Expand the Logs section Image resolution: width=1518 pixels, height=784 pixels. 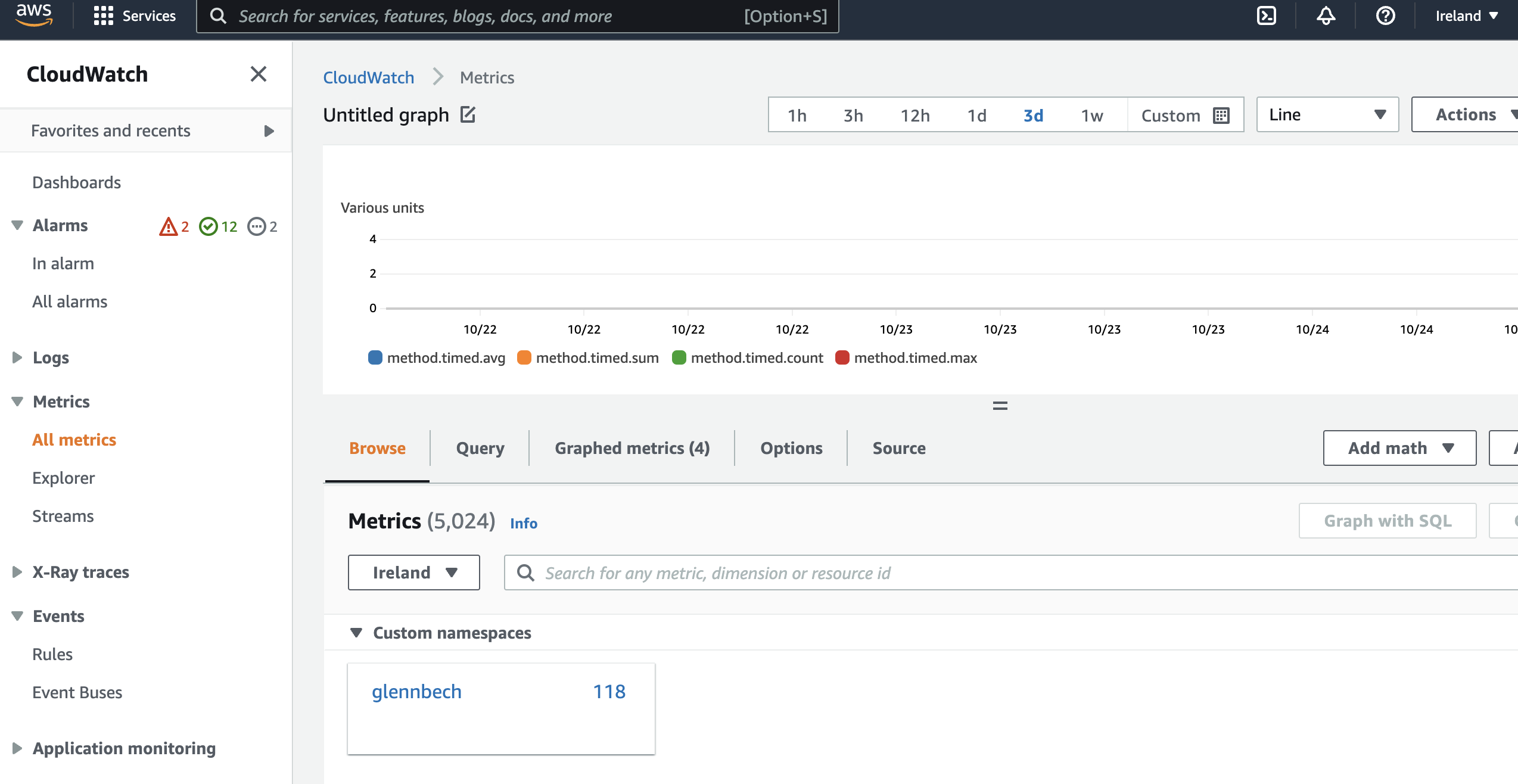(17, 357)
